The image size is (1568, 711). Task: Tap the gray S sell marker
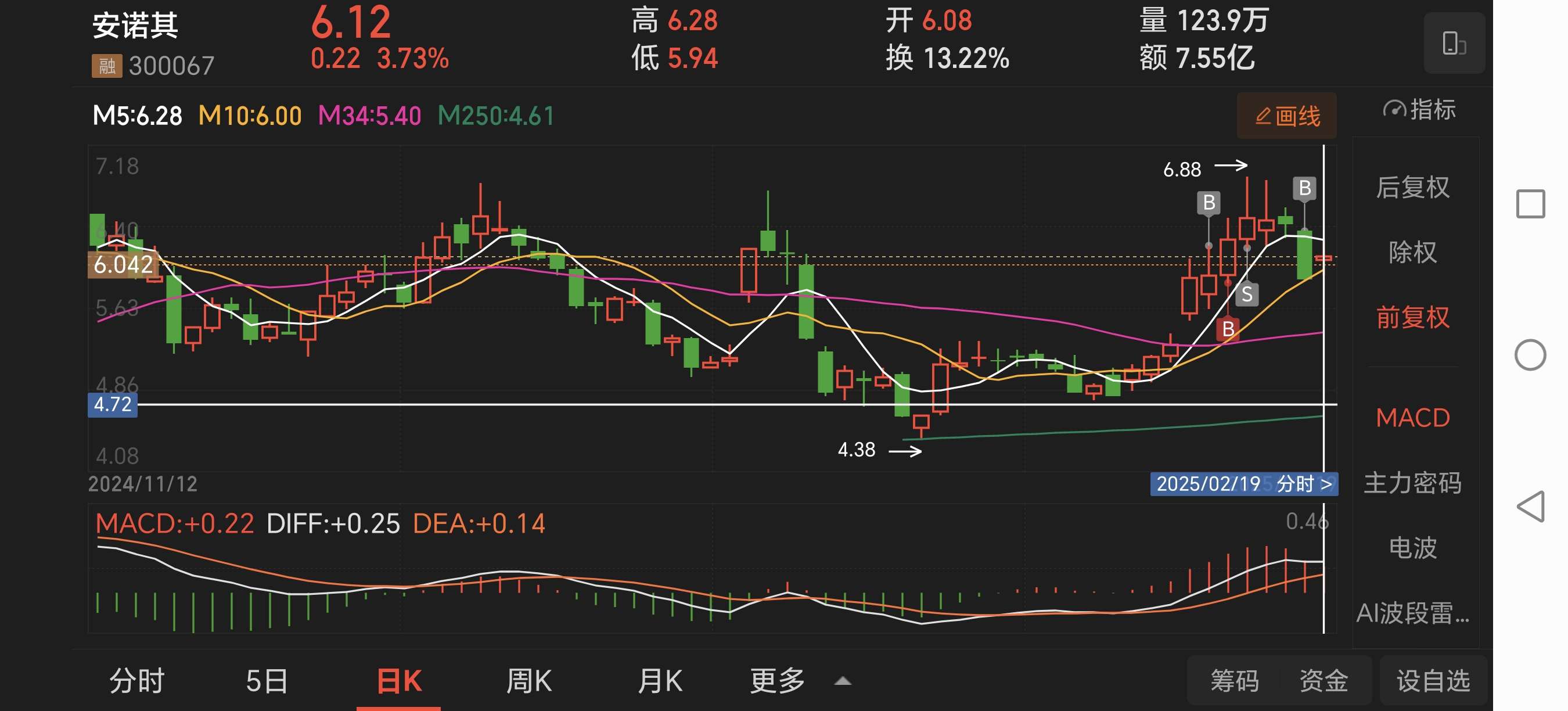1247,295
